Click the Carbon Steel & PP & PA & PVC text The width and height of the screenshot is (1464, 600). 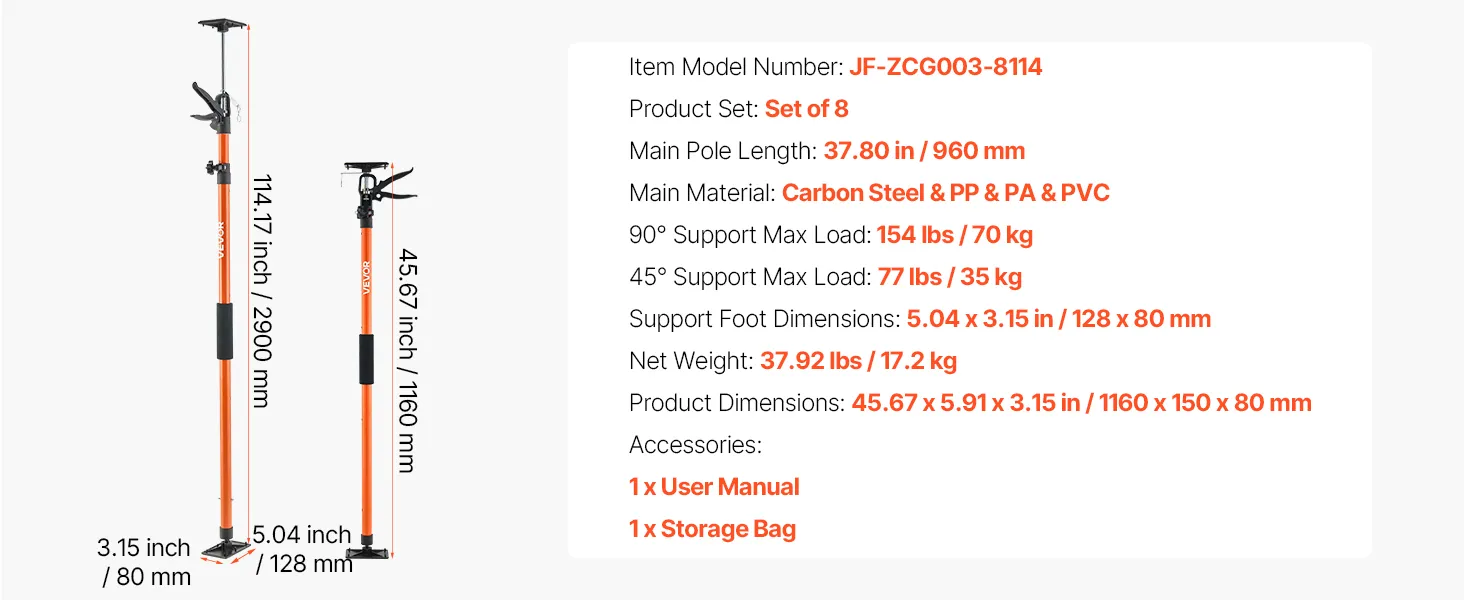coord(945,193)
